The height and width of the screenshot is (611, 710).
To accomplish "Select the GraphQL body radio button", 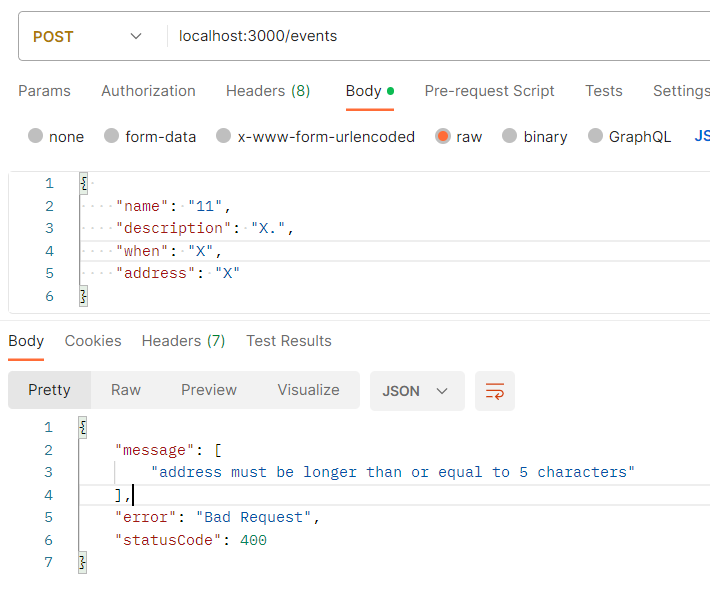I will coord(596,136).
